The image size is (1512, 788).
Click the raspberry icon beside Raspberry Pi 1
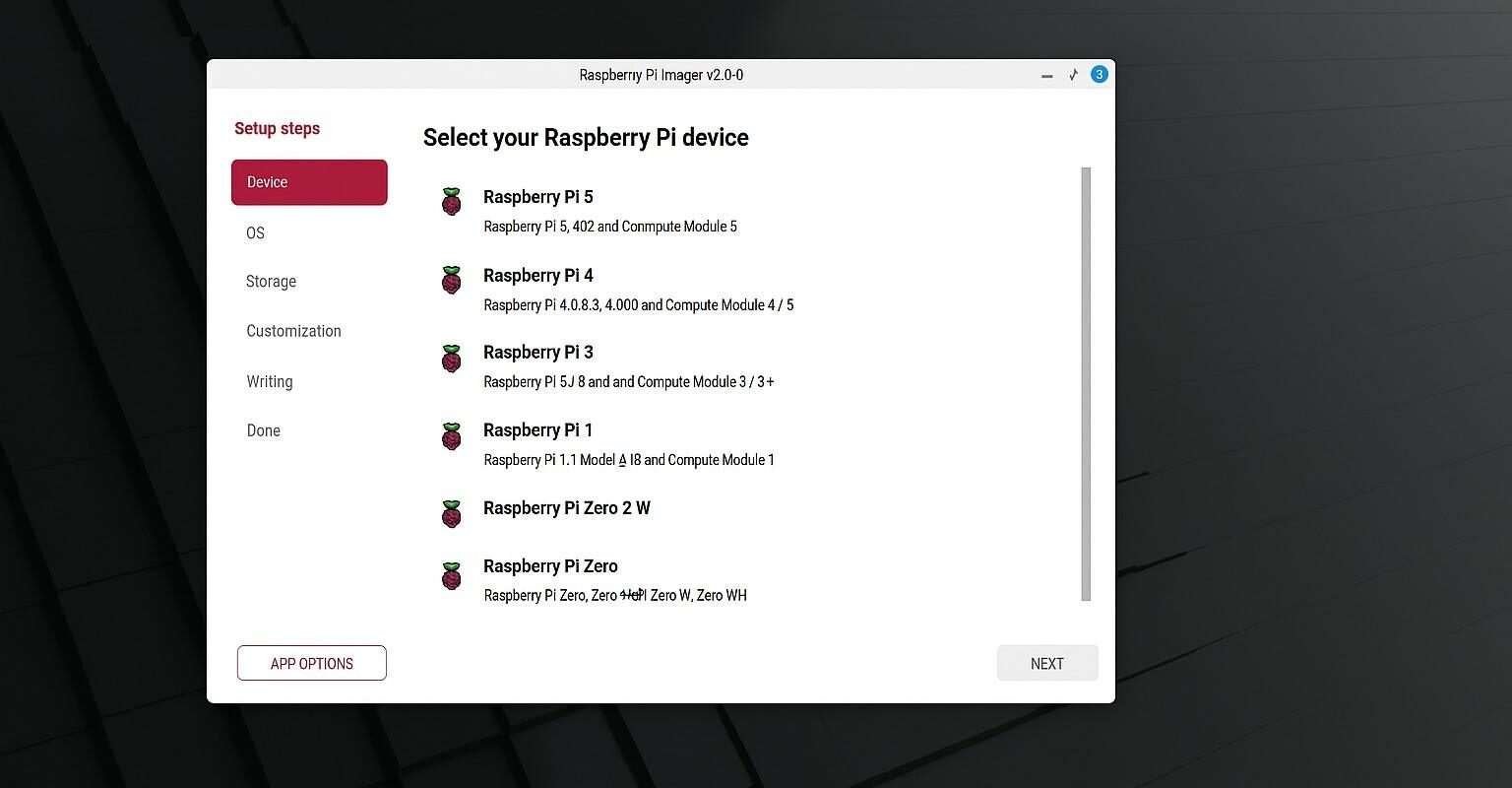pos(451,436)
